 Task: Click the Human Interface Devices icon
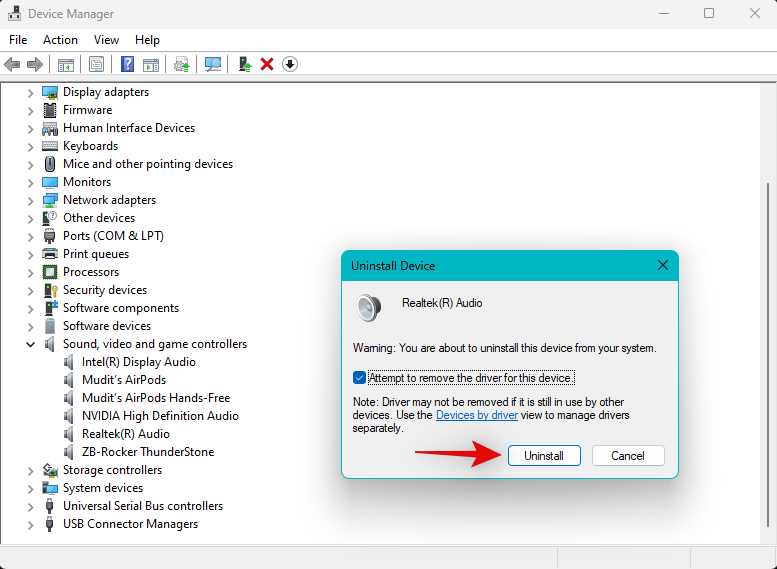click(x=50, y=128)
